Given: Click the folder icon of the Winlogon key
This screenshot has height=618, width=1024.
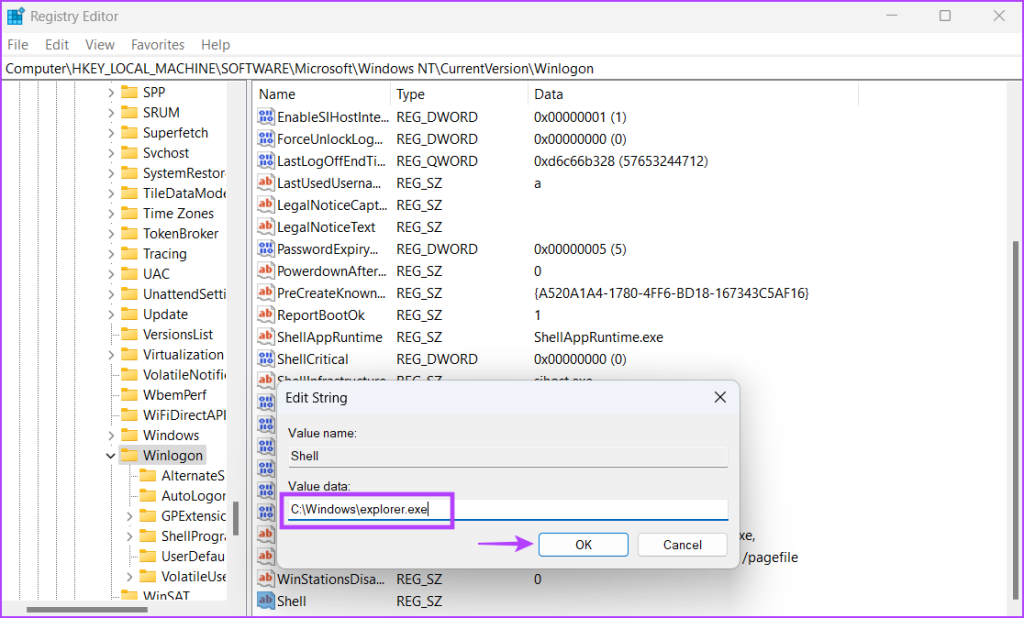Looking at the screenshot, I should [130, 455].
